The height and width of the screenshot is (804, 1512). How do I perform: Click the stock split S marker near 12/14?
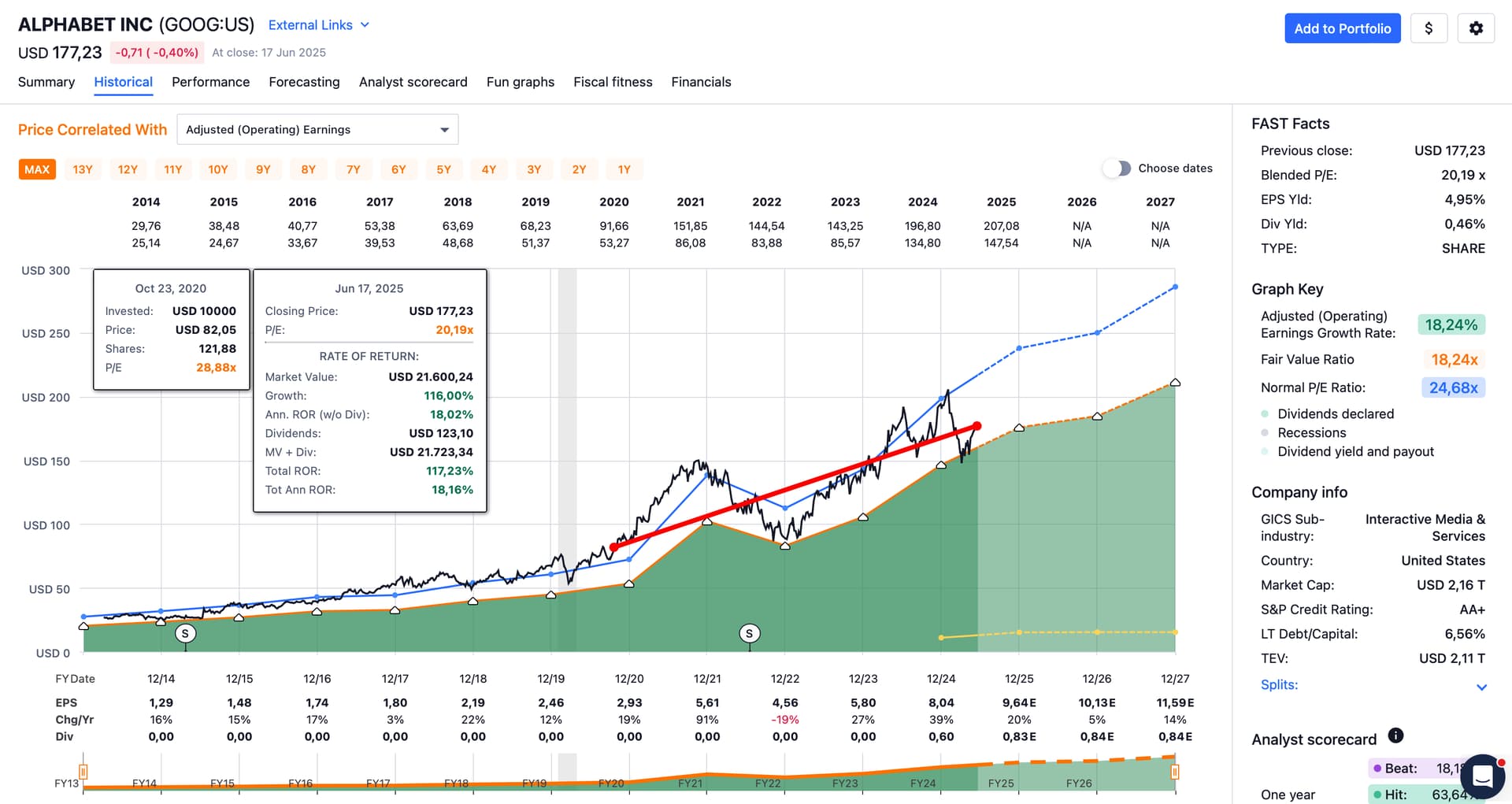pos(185,633)
